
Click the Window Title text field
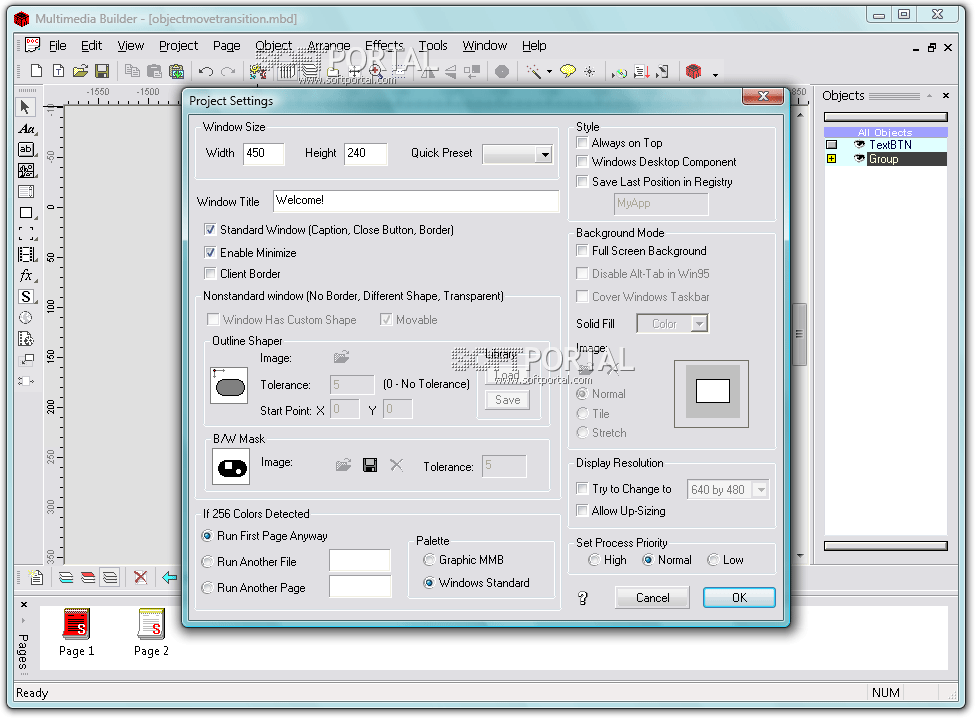[x=415, y=201]
